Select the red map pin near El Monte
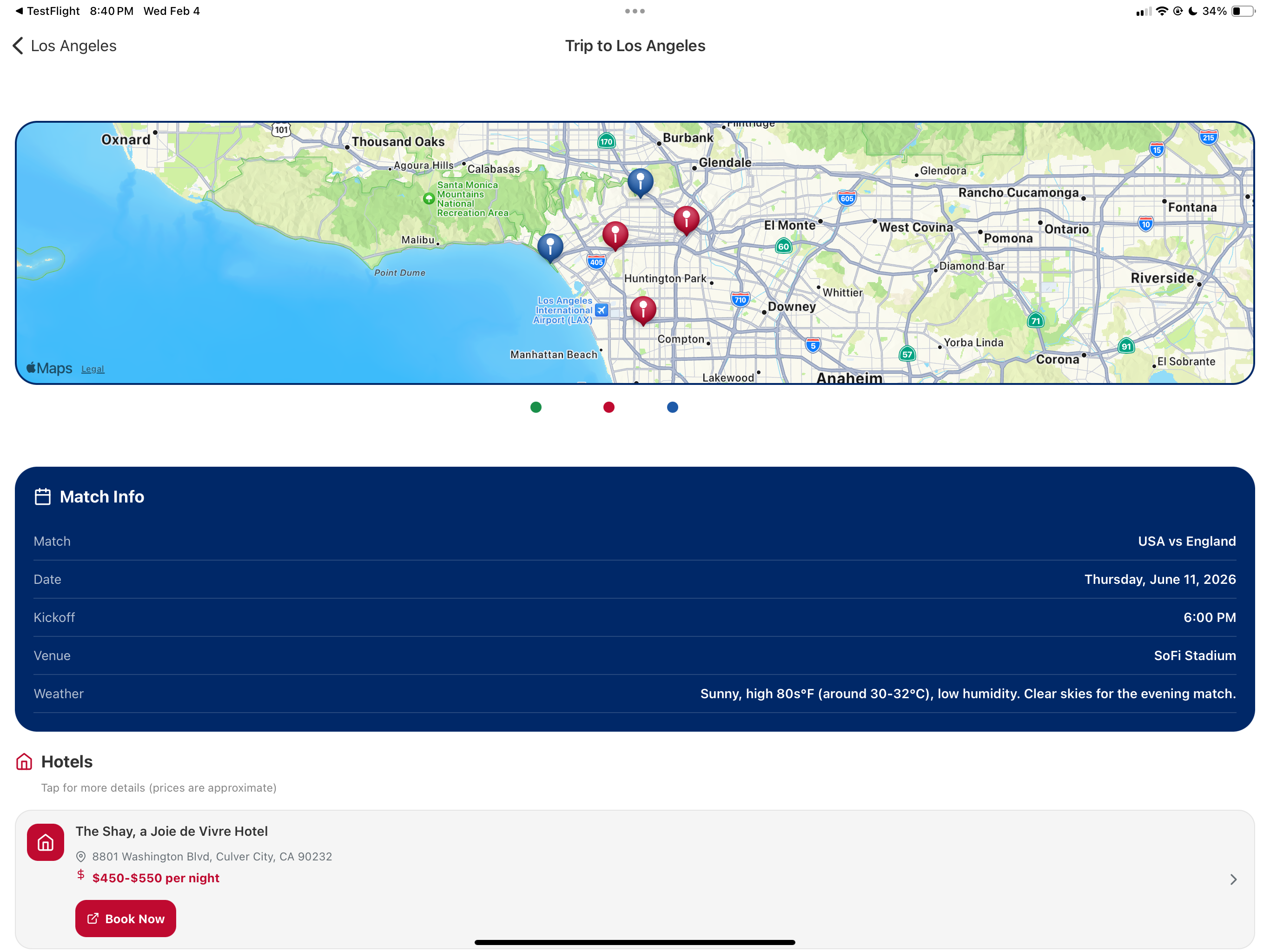The height and width of the screenshot is (952, 1270). (686, 220)
